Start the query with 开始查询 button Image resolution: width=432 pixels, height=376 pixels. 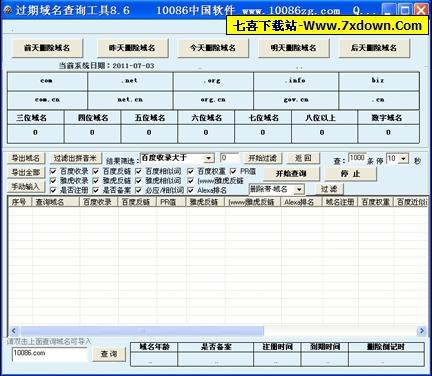click(x=291, y=174)
